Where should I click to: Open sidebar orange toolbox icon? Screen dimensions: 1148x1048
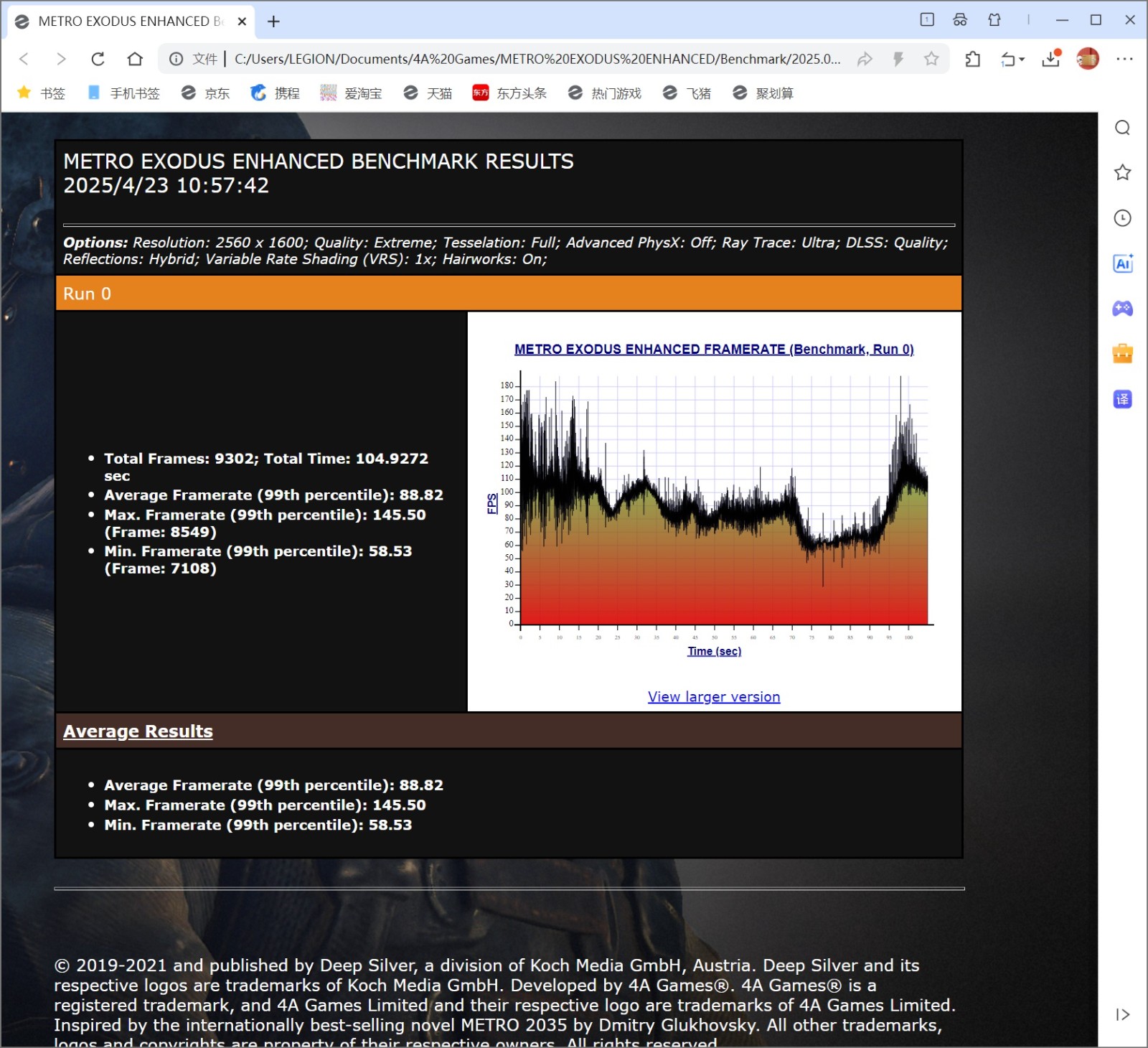pyautogui.click(x=1123, y=353)
